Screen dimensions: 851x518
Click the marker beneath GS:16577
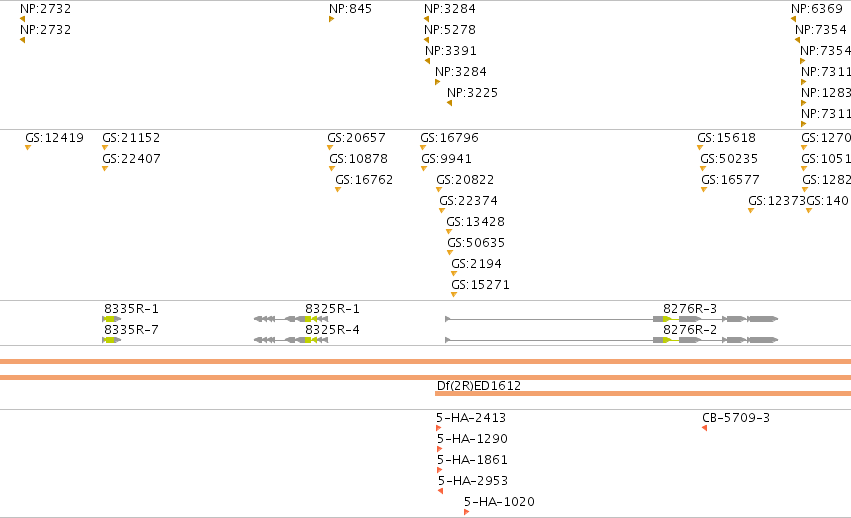[704, 189]
